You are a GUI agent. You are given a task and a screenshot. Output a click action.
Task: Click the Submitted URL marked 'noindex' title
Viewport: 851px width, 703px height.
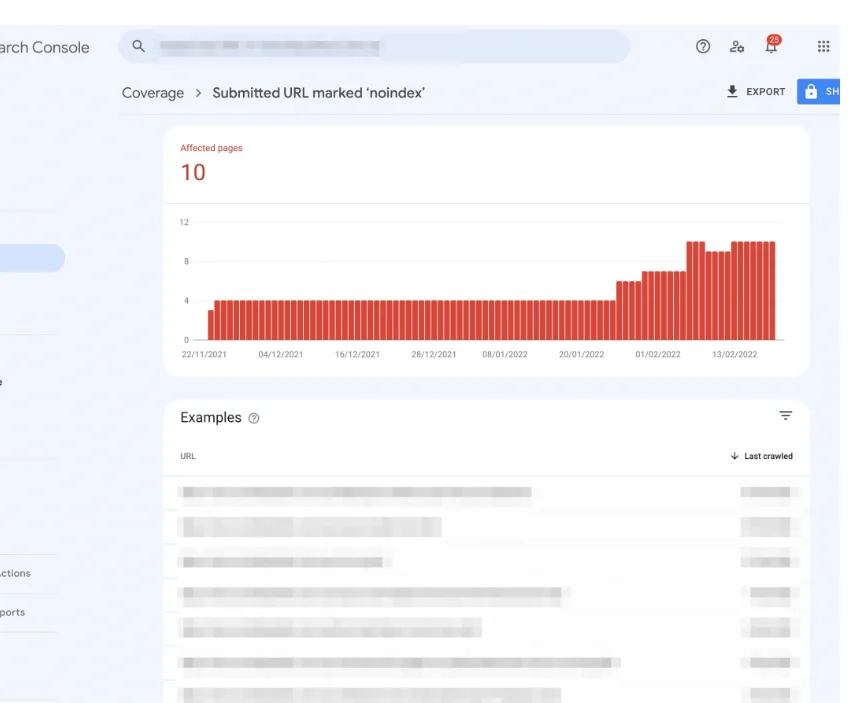(319, 93)
